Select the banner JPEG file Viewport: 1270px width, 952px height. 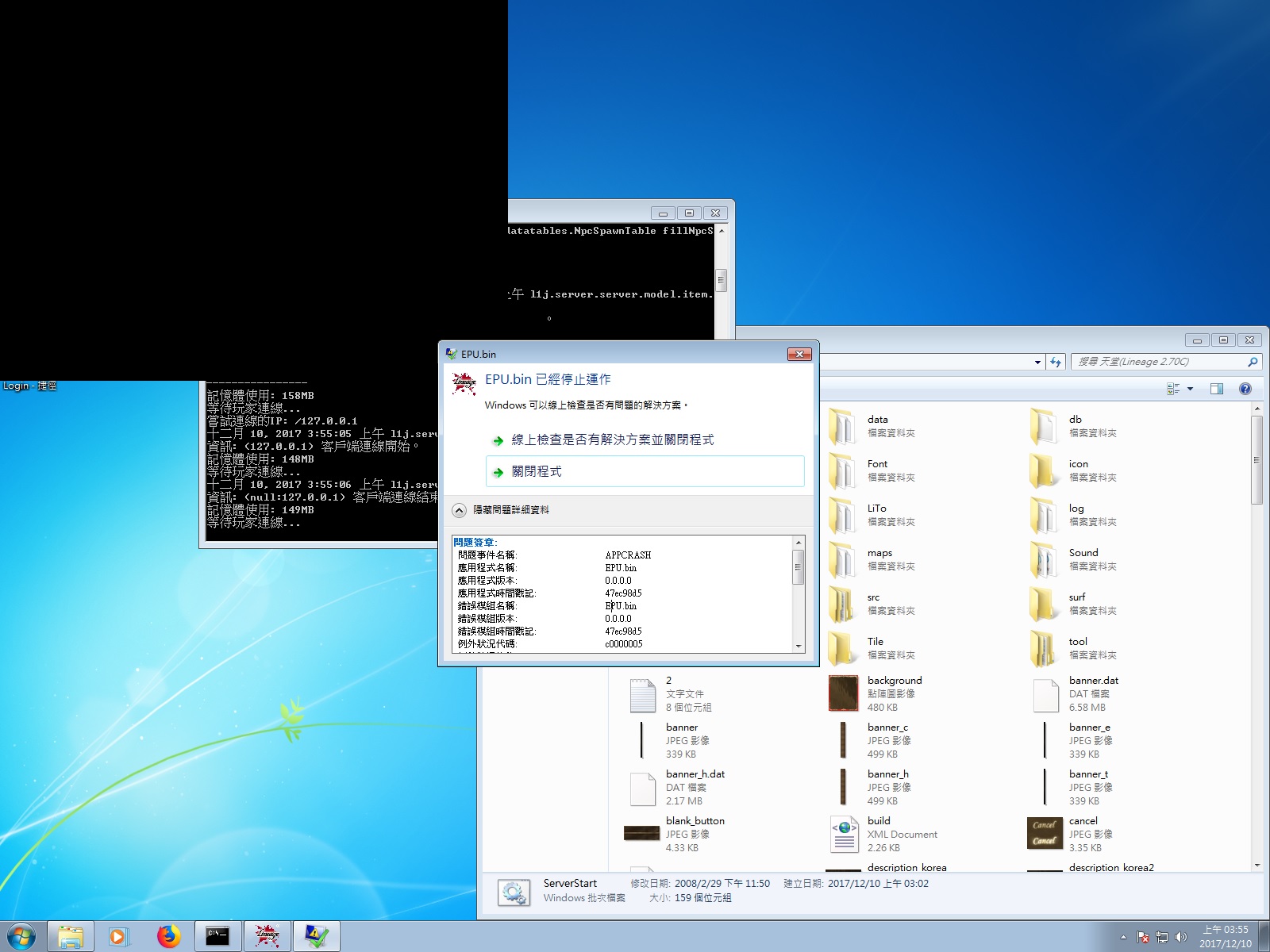(x=641, y=740)
